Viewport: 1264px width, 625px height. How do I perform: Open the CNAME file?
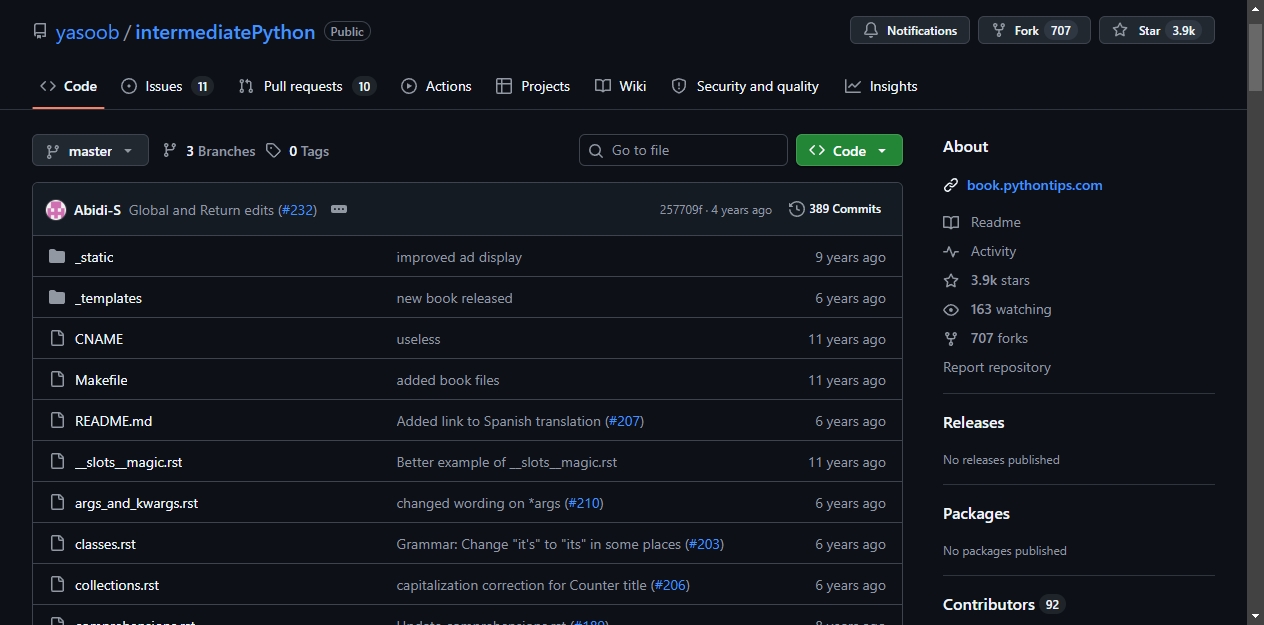[99, 339]
